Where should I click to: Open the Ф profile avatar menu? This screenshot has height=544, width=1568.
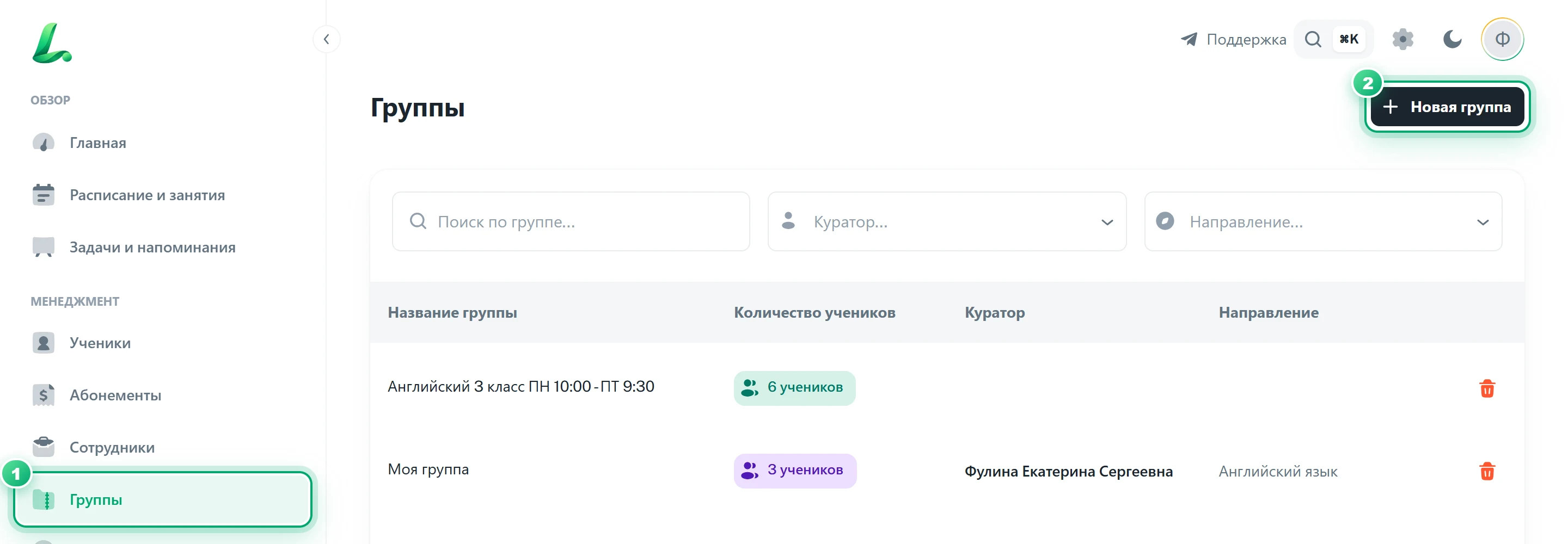coord(1502,40)
